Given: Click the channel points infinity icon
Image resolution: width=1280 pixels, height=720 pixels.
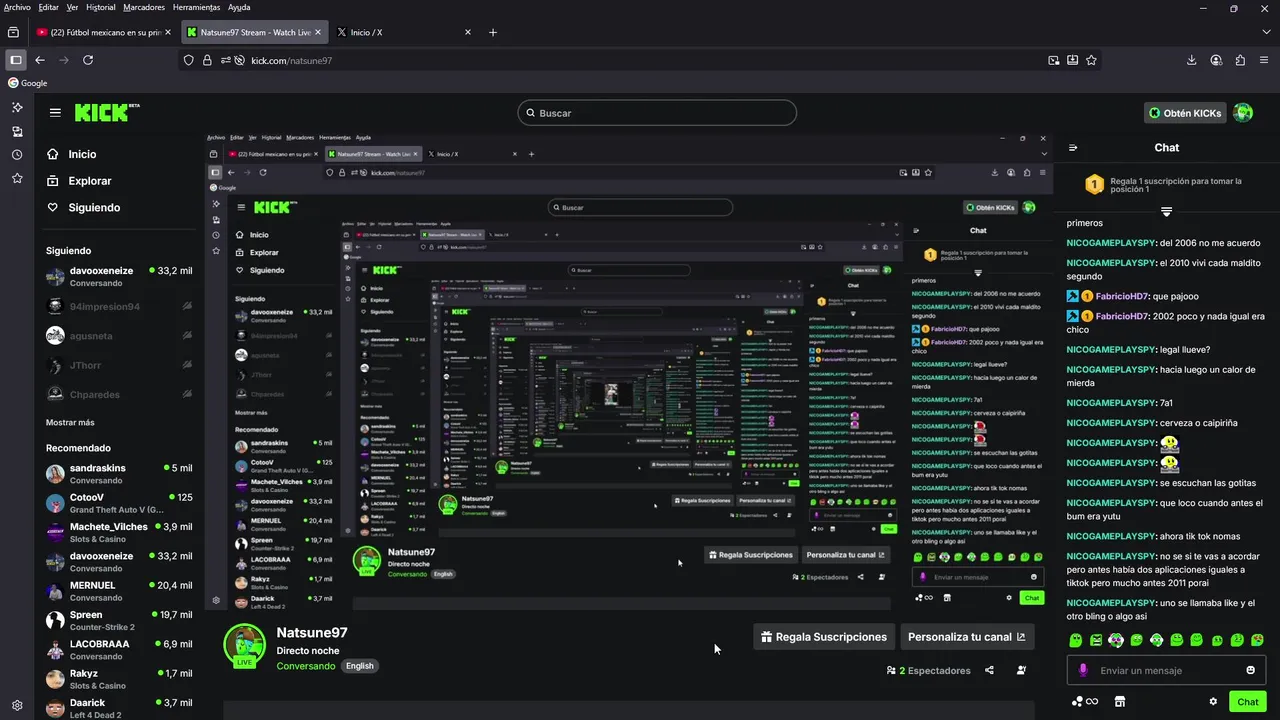Looking at the screenshot, I should 1085,702.
